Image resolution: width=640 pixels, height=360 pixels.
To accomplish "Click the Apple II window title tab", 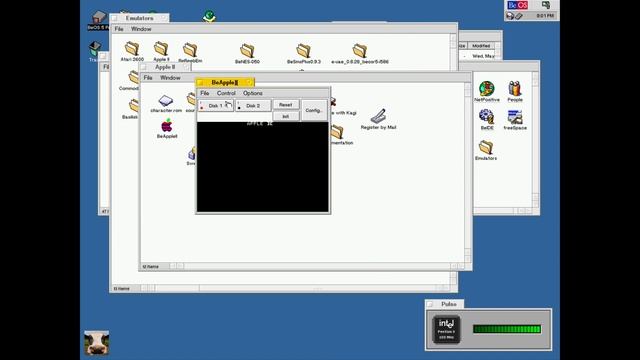I will pyautogui.click(x=165, y=67).
